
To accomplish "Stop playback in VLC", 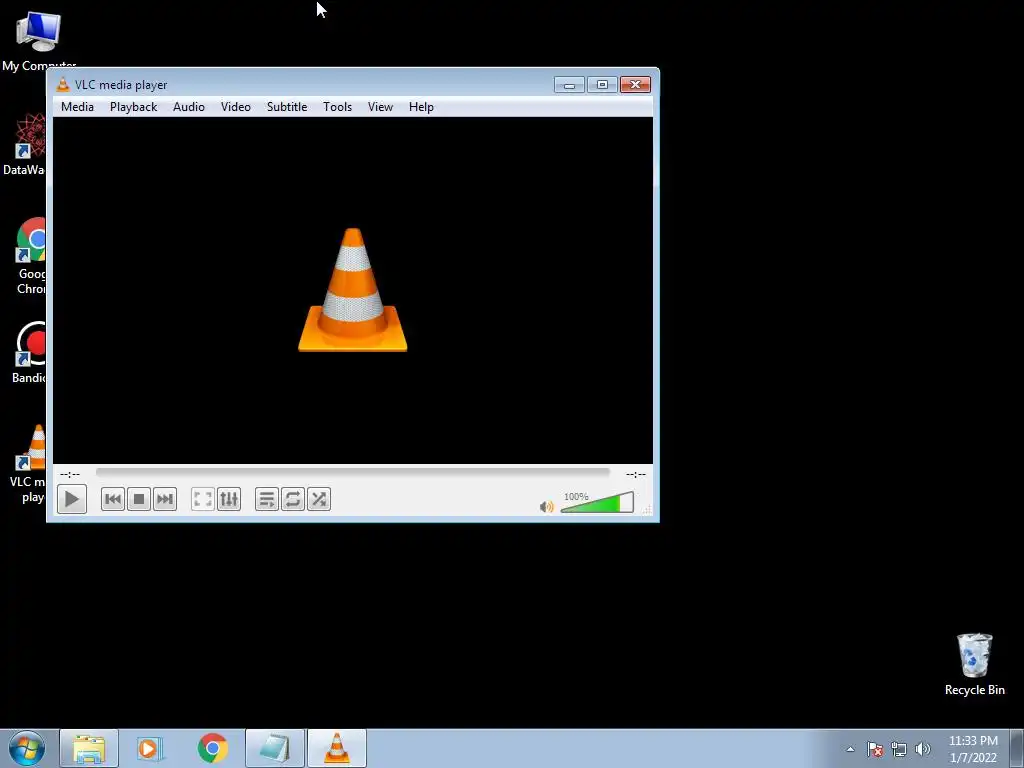I will [x=139, y=500].
